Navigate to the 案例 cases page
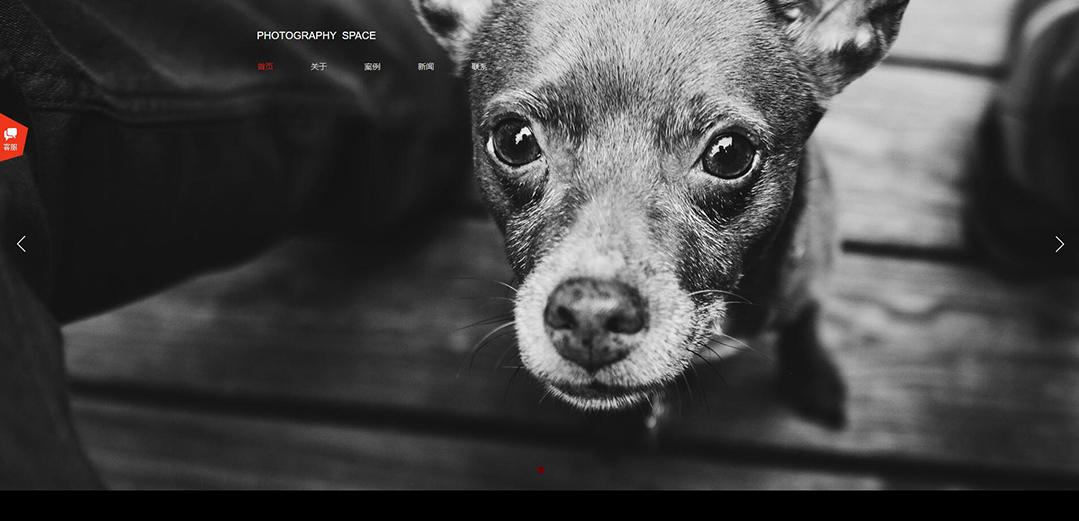1079x521 pixels. click(372, 67)
